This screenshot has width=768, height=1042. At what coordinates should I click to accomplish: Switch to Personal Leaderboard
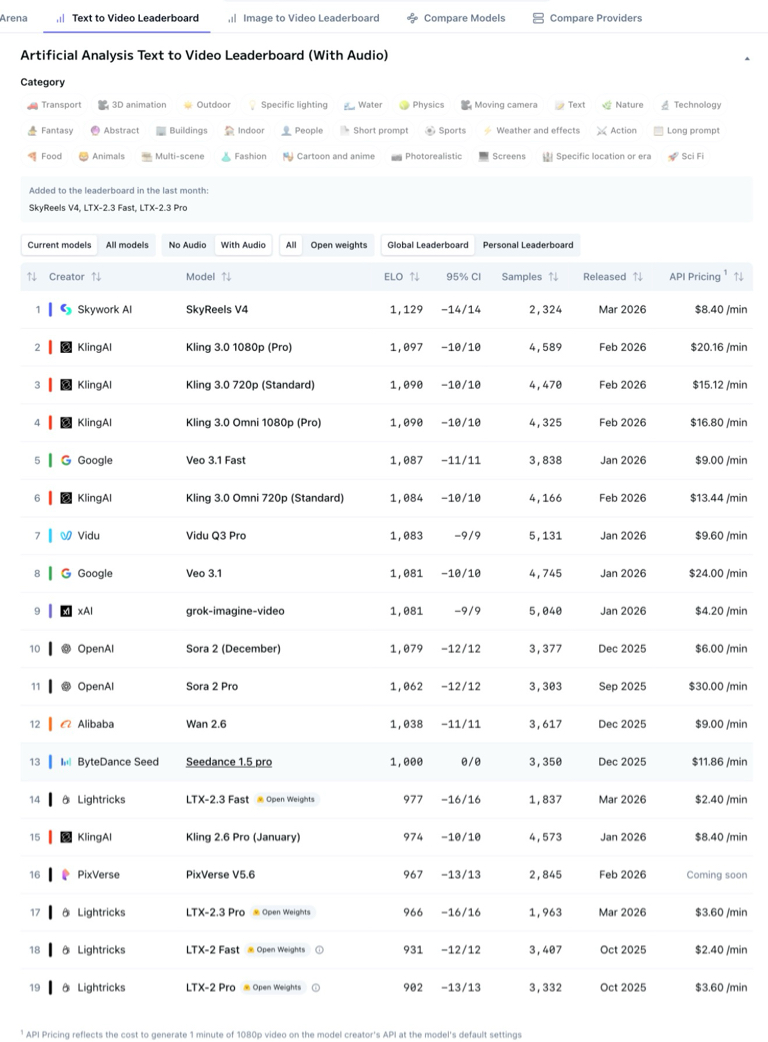click(x=528, y=245)
